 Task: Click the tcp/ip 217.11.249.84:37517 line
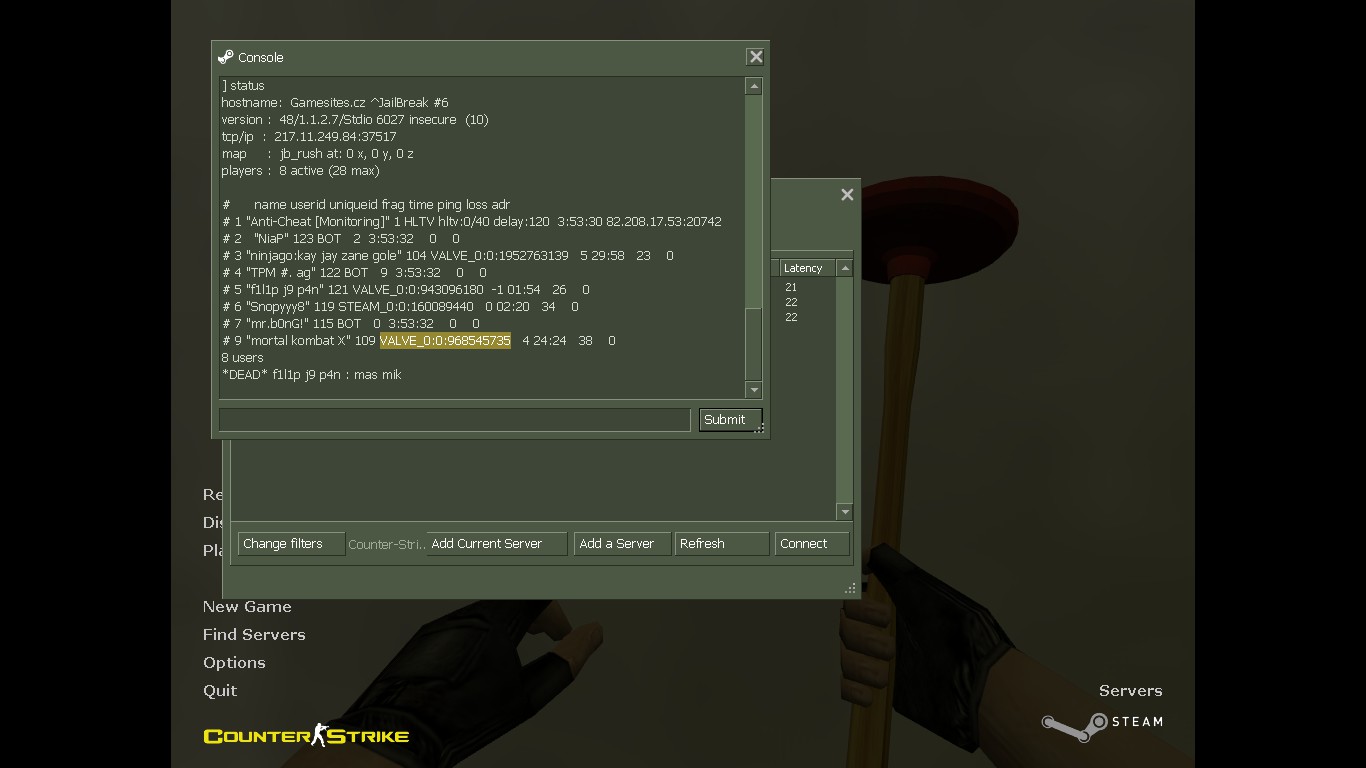click(309, 137)
